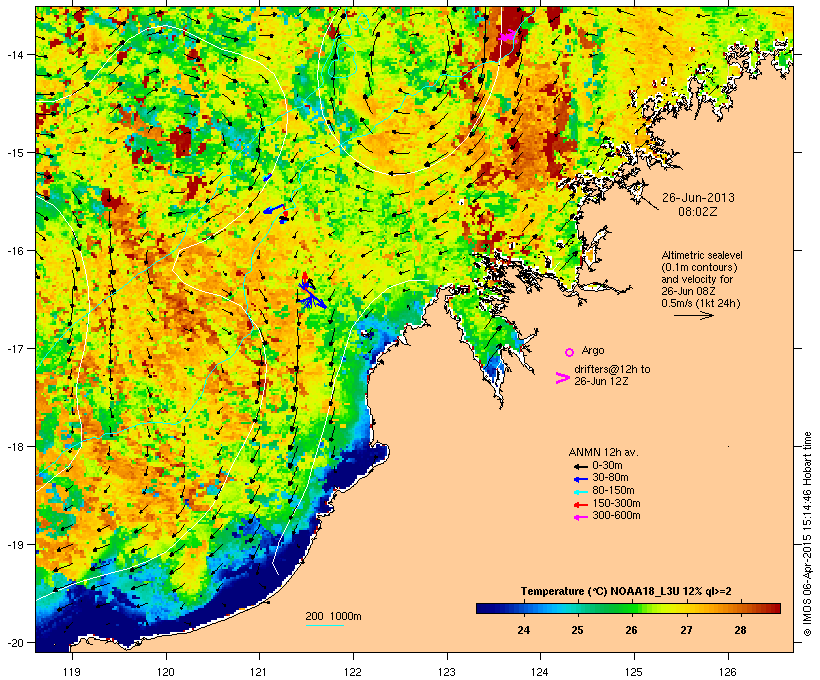Click the 'Argo' legend label

[x=593, y=350]
